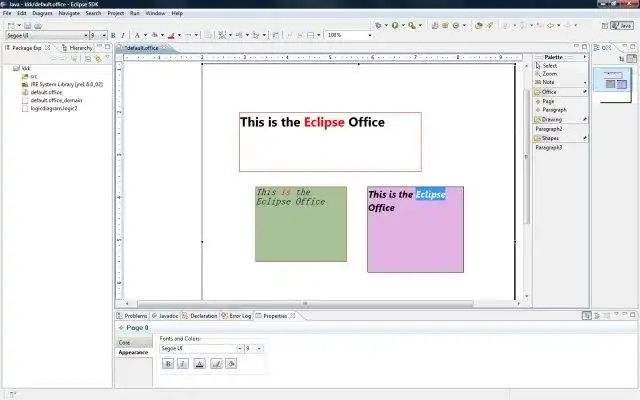Screen dimensions: 640x400
Task: Switch to the Problems tab
Action: (131, 316)
